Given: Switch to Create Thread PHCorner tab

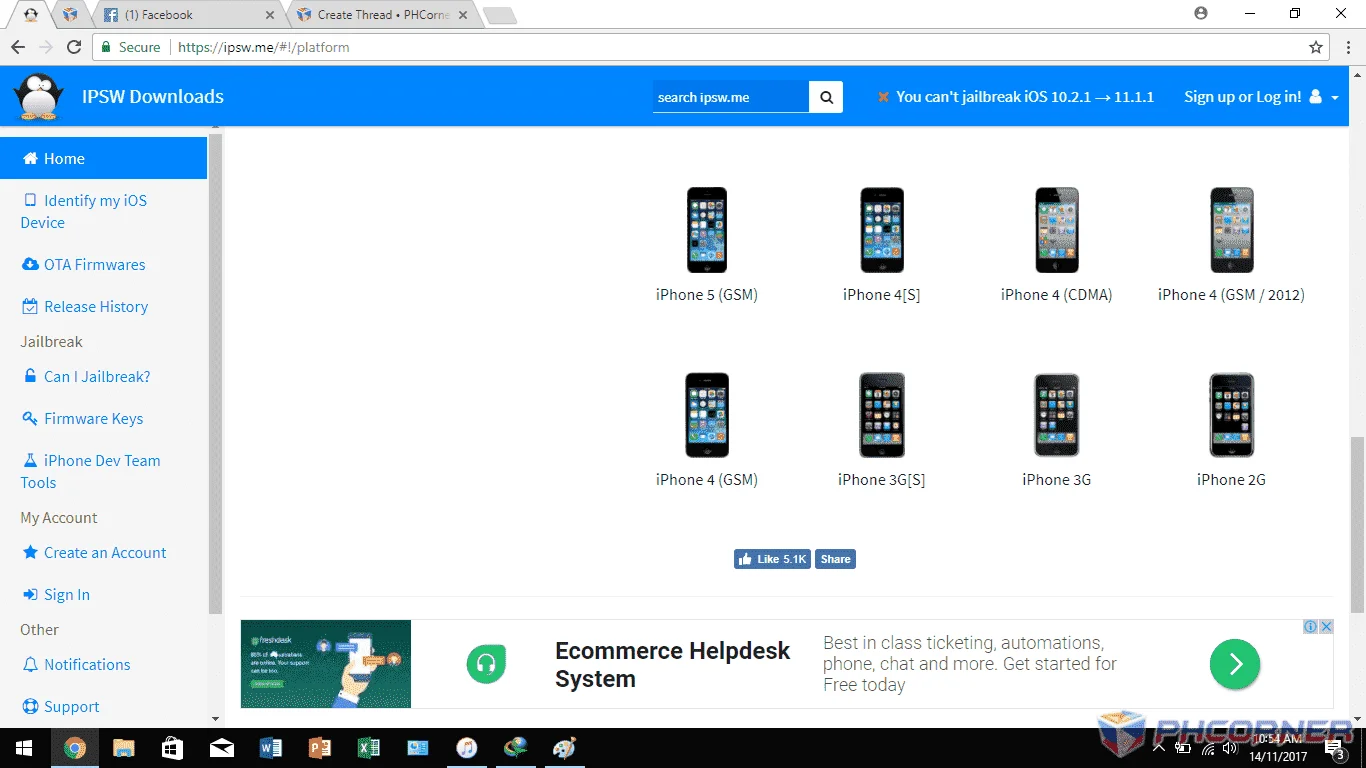Looking at the screenshot, I should 382,15.
